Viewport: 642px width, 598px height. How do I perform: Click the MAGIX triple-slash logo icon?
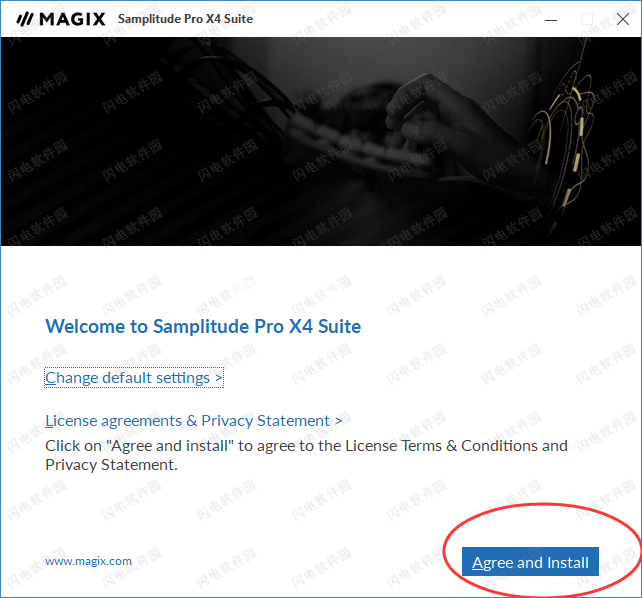[25, 19]
